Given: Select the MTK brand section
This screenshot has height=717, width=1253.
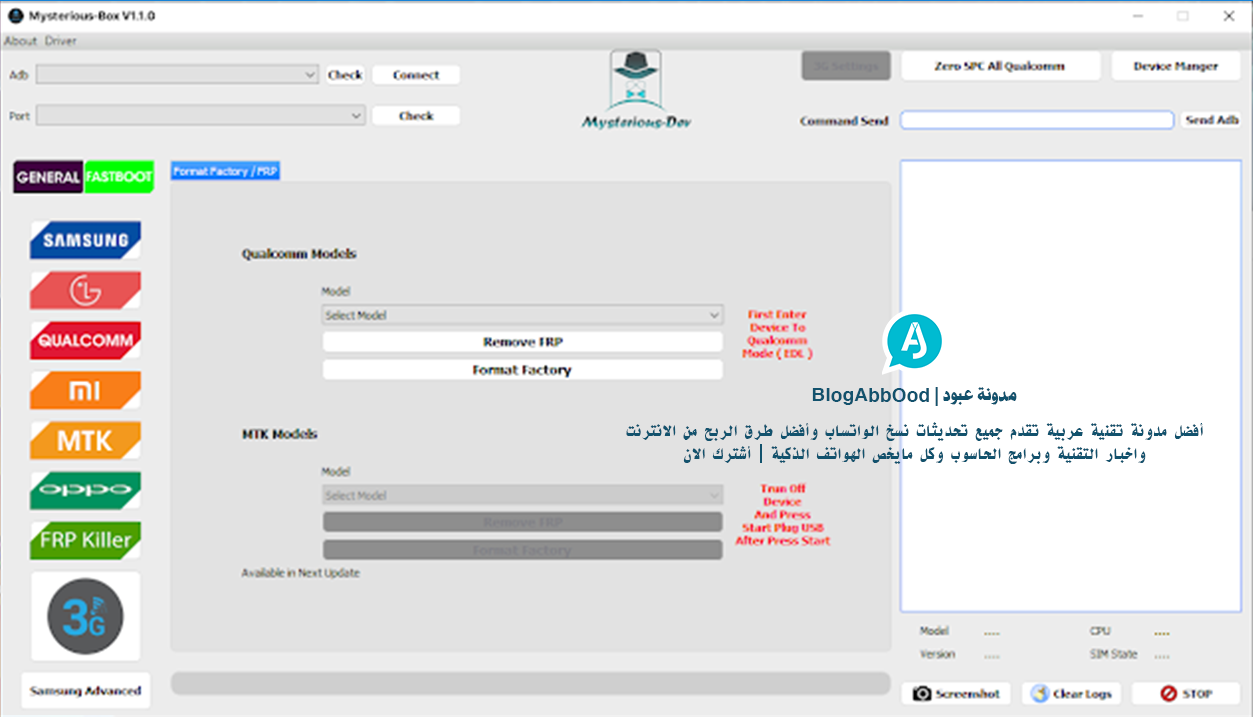Looking at the screenshot, I should point(85,440).
